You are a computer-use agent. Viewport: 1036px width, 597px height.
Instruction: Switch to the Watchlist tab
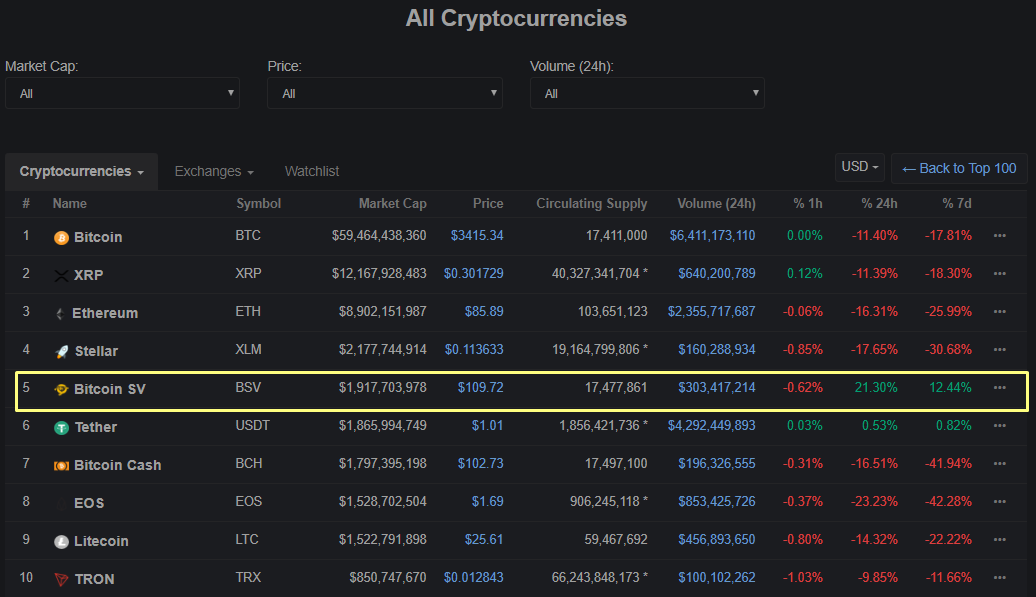point(312,172)
